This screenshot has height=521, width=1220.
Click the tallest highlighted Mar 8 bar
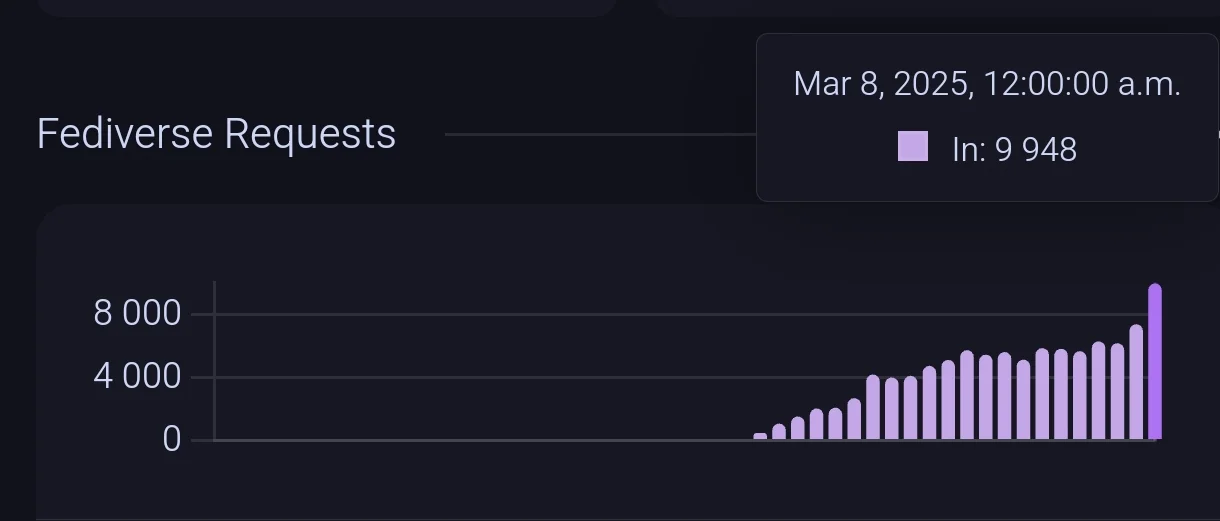1155,362
